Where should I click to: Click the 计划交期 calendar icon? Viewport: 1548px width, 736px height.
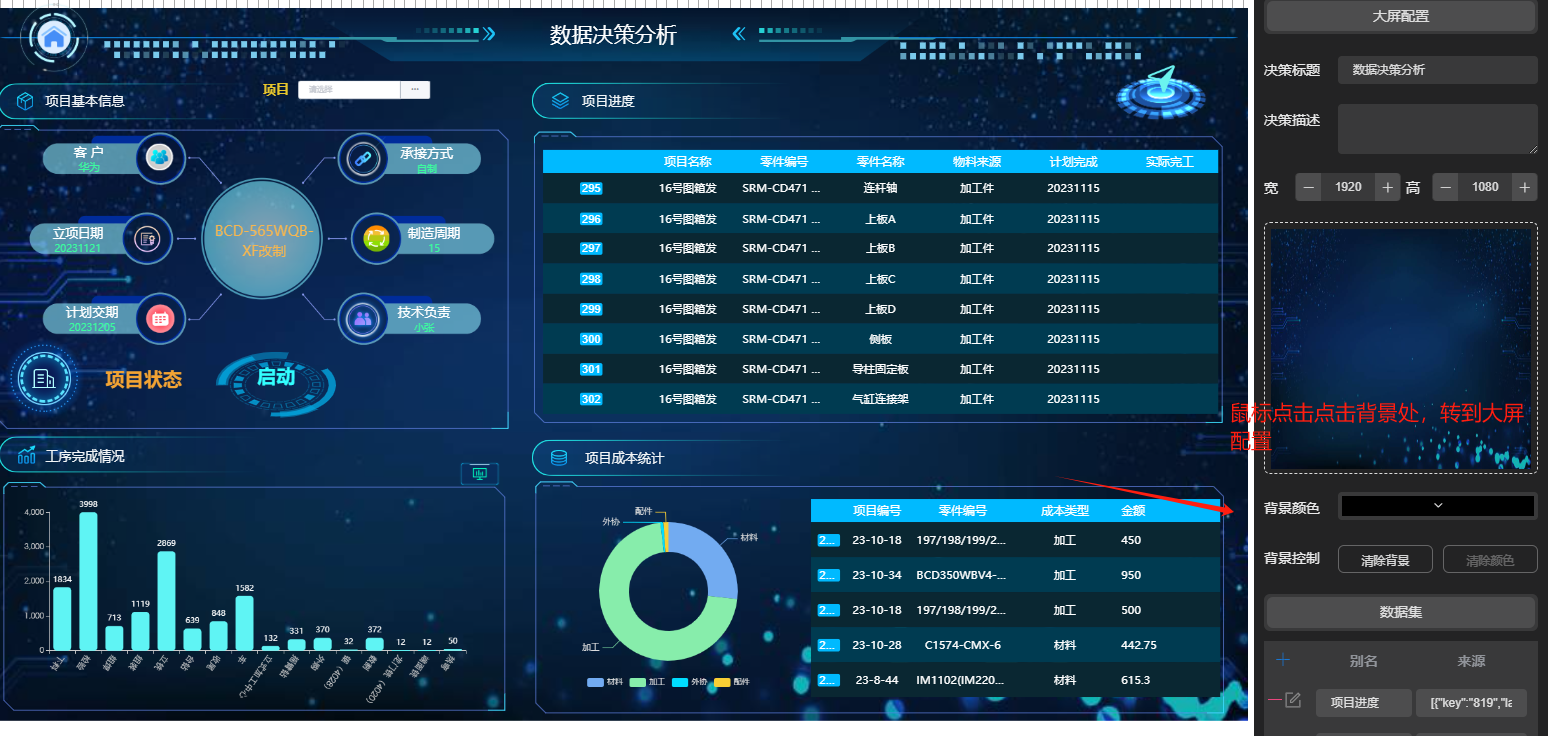click(160, 319)
